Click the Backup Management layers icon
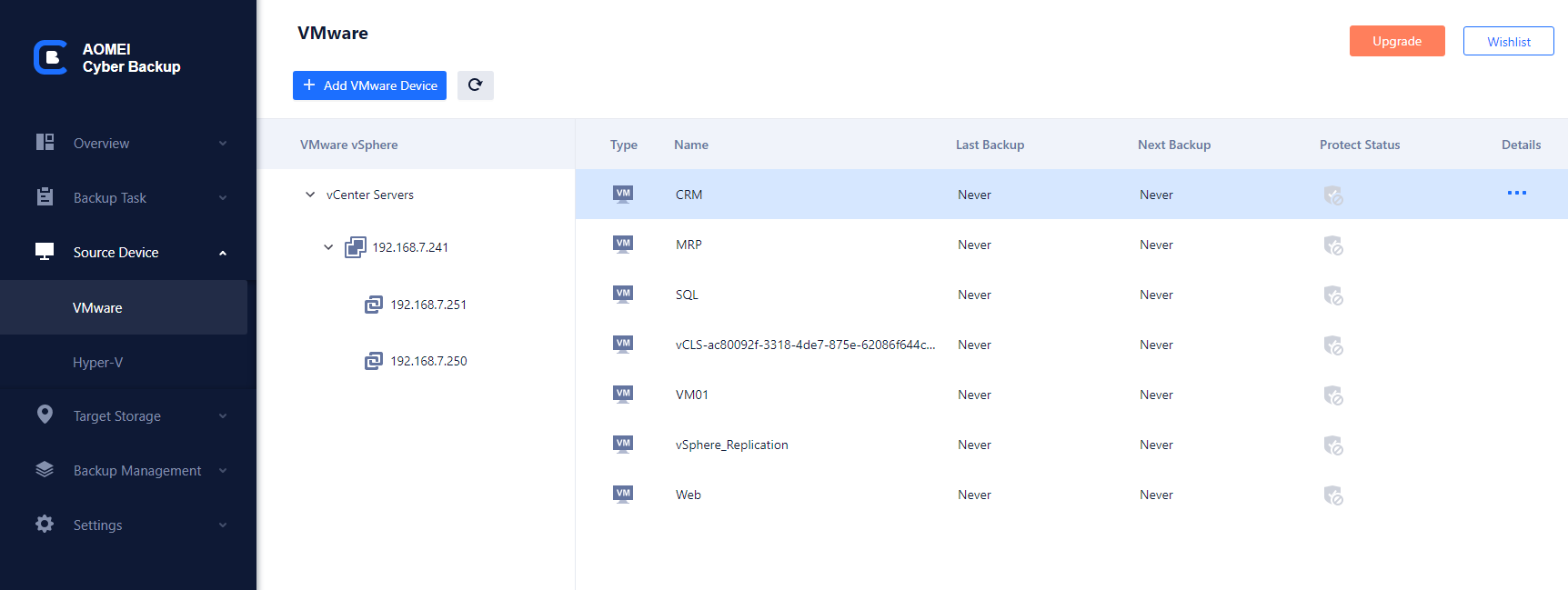 point(45,469)
